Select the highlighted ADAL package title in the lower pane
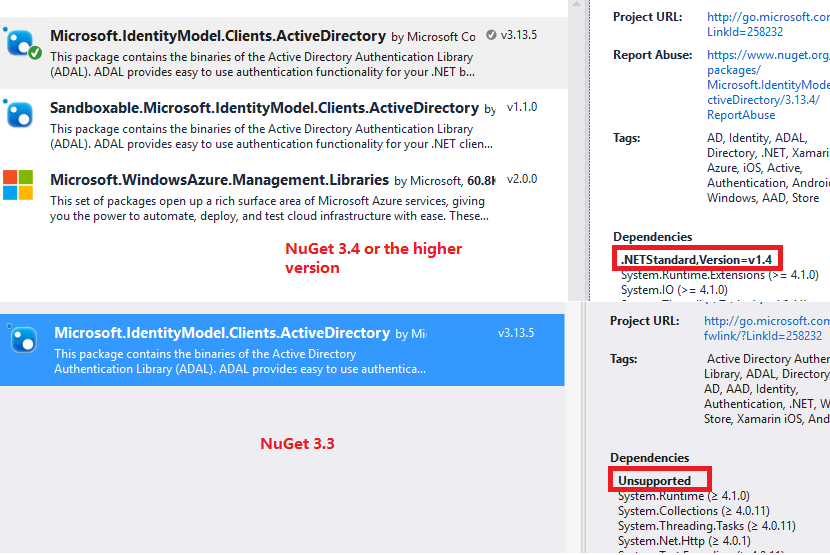 [222, 333]
